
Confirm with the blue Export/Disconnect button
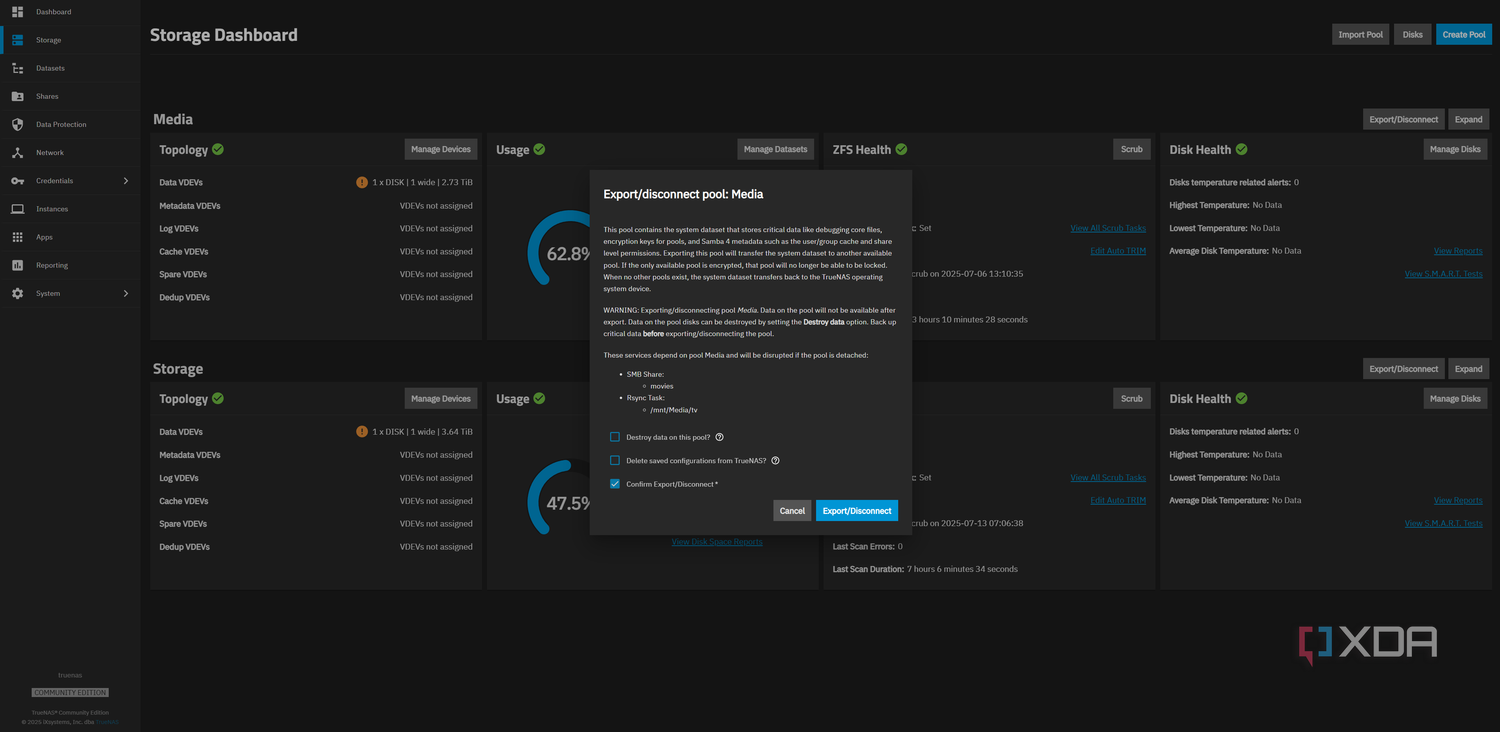point(857,511)
